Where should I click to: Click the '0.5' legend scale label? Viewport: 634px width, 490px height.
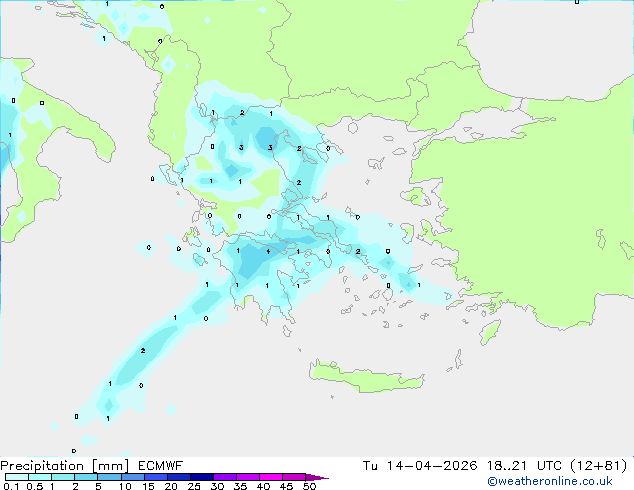point(35,486)
